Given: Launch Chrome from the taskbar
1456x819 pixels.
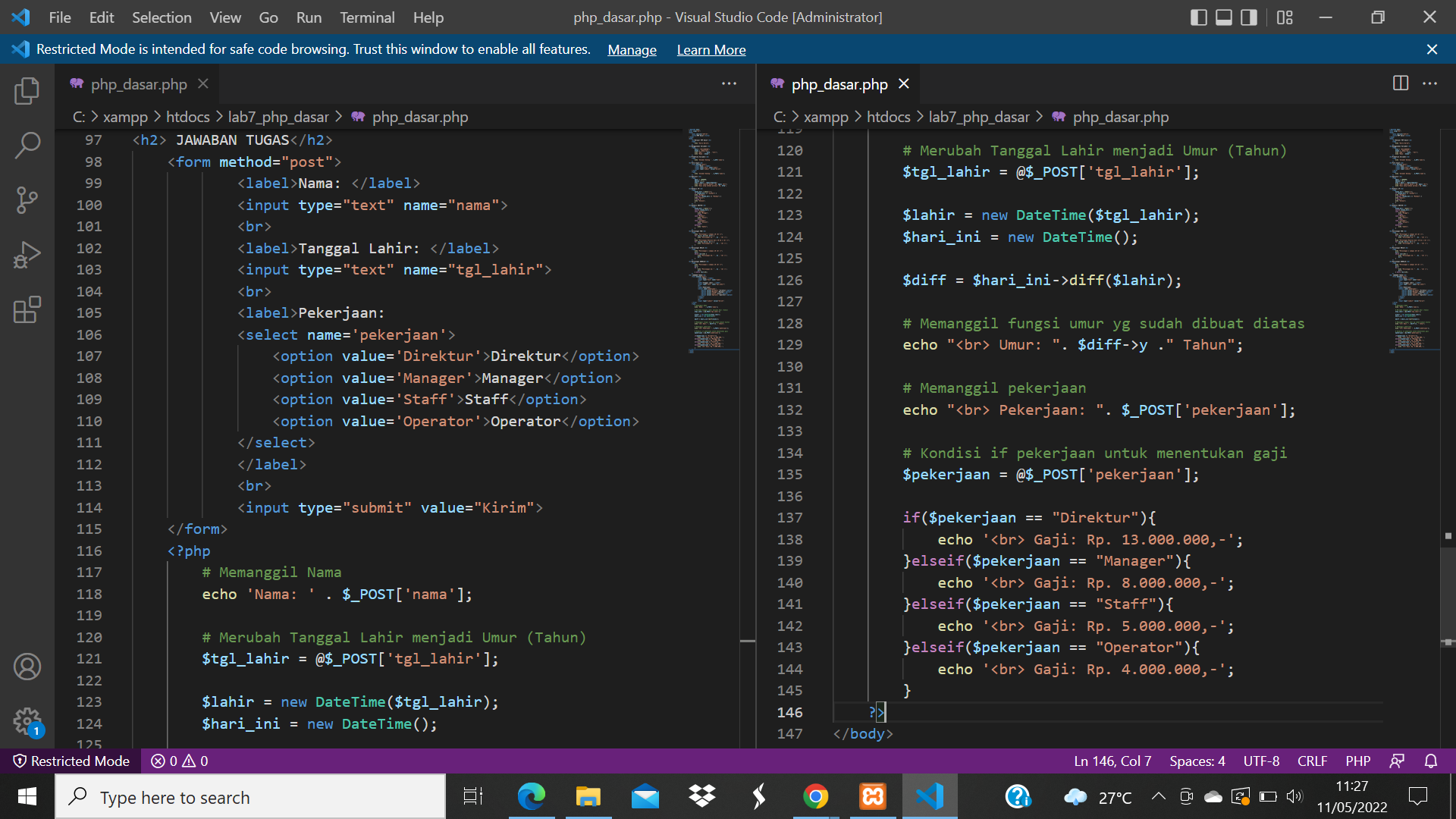Looking at the screenshot, I should pos(816,796).
